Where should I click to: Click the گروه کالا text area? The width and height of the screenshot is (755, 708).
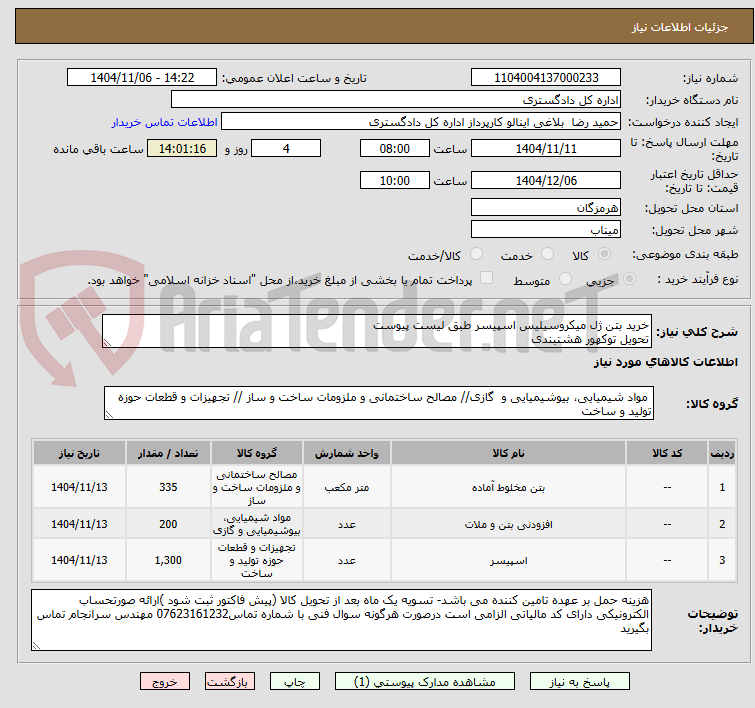click(x=378, y=403)
